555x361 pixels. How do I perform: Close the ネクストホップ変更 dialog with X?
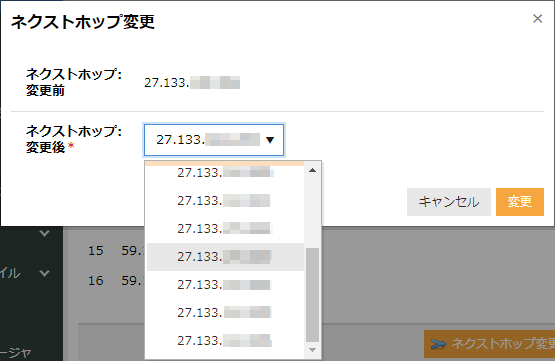537,18
